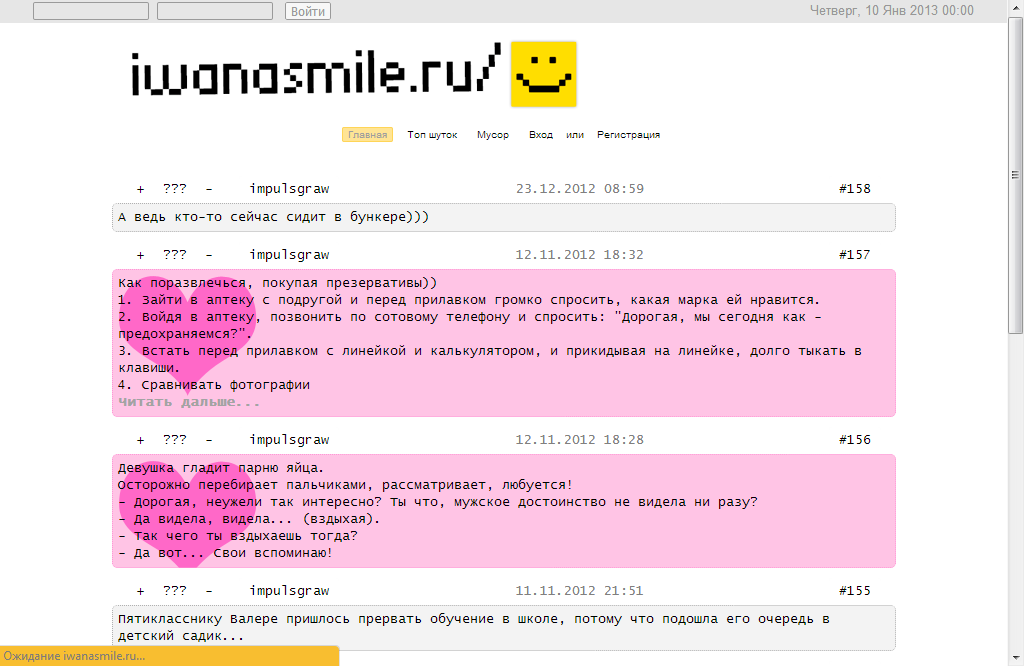Click date 12.11.2012 18:28

[x=580, y=440]
